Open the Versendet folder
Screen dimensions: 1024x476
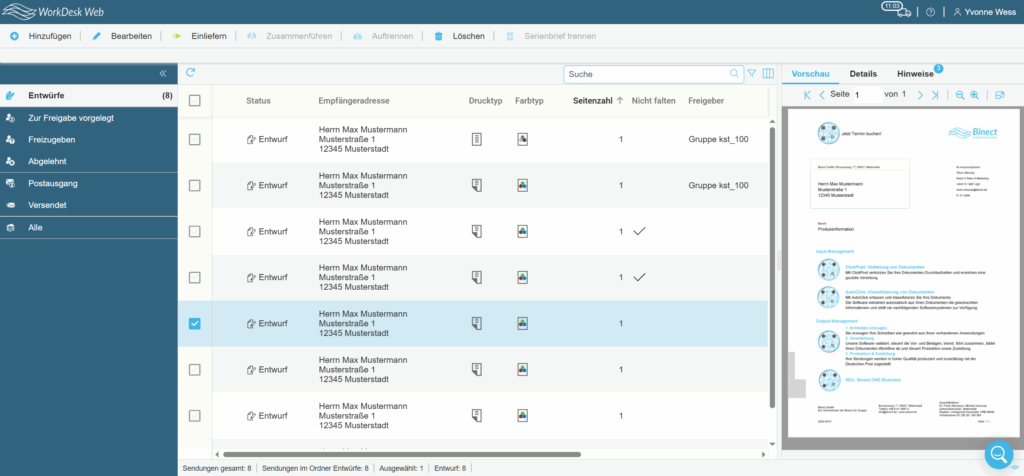click(x=89, y=205)
